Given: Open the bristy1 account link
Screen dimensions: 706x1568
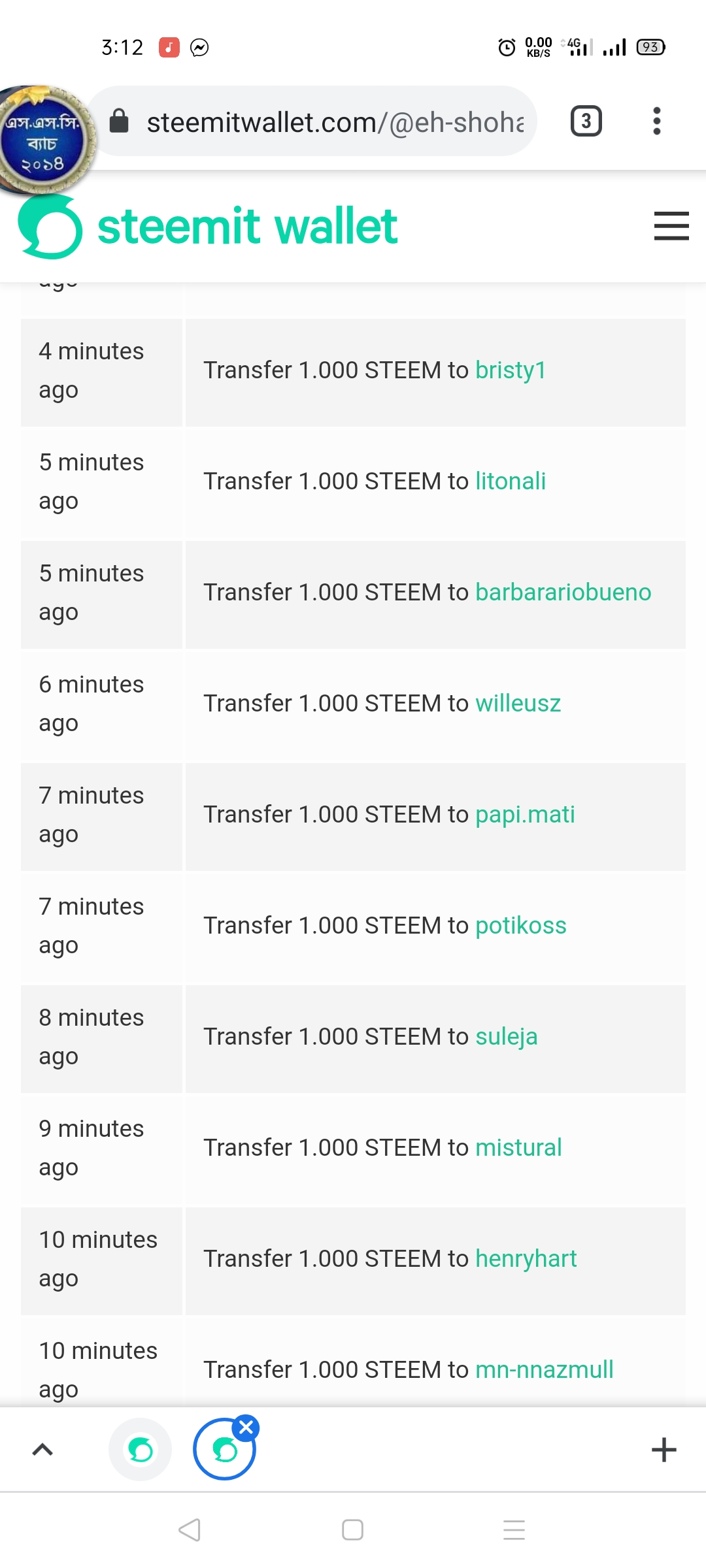Looking at the screenshot, I should [x=511, y=370].
